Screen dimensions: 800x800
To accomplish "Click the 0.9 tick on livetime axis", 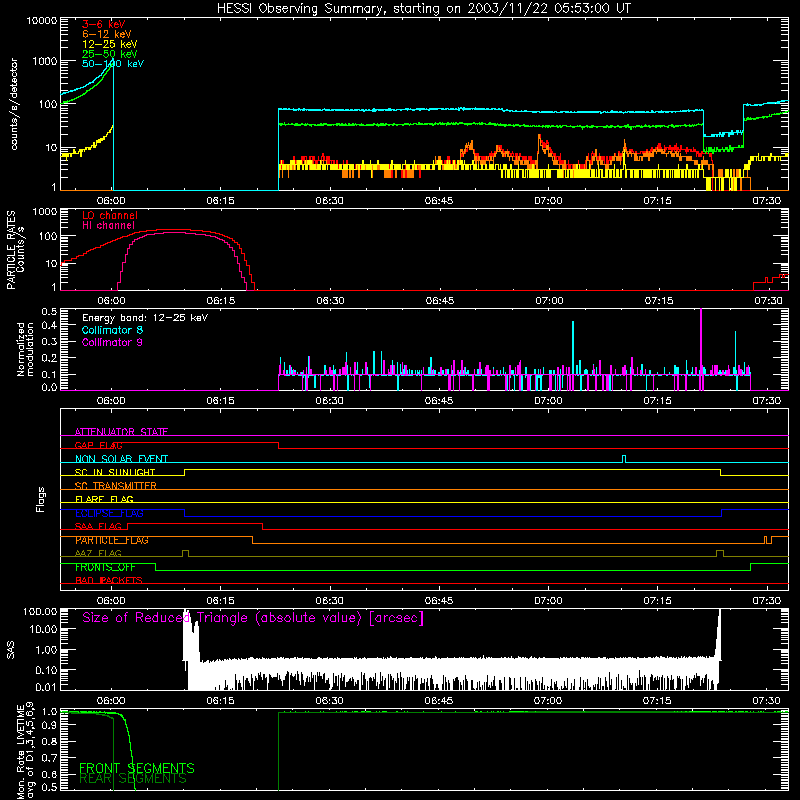I will 49,726.
